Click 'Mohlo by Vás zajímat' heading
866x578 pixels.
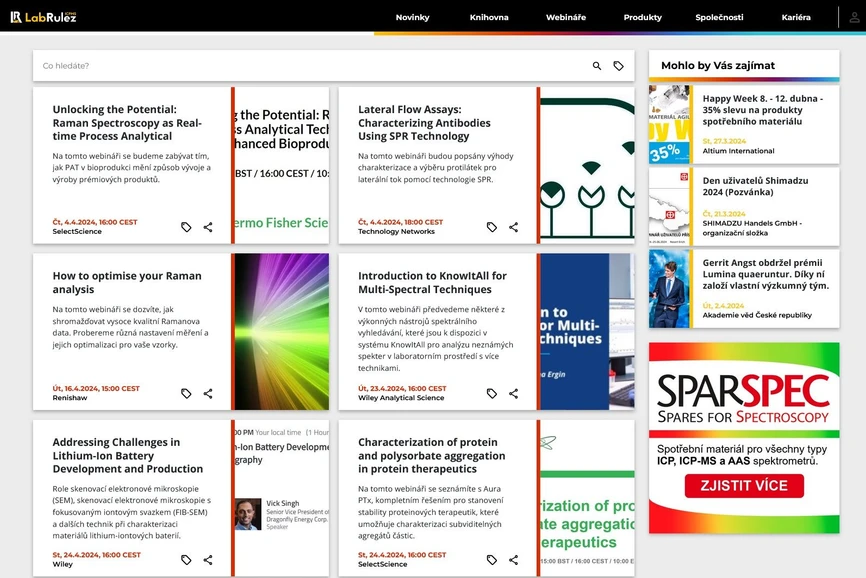tap(718, 66)
